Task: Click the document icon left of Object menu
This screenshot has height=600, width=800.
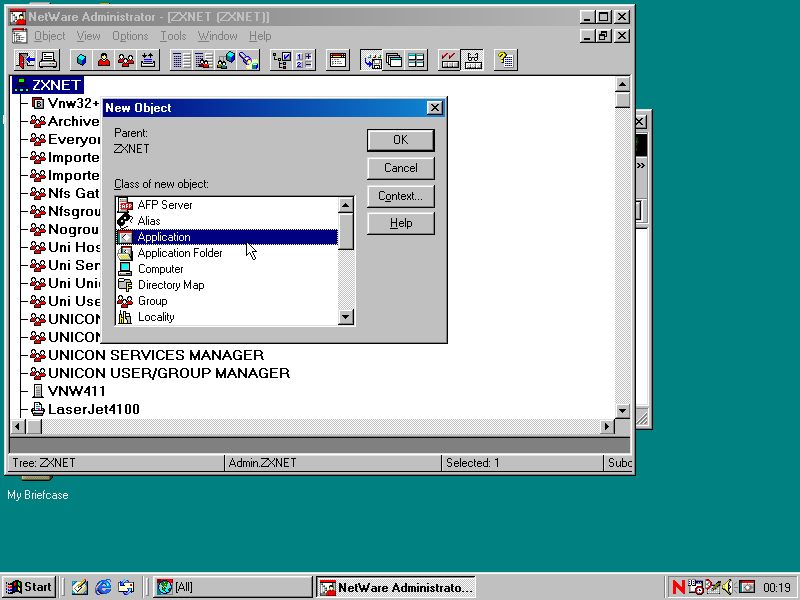Action: 19,36
